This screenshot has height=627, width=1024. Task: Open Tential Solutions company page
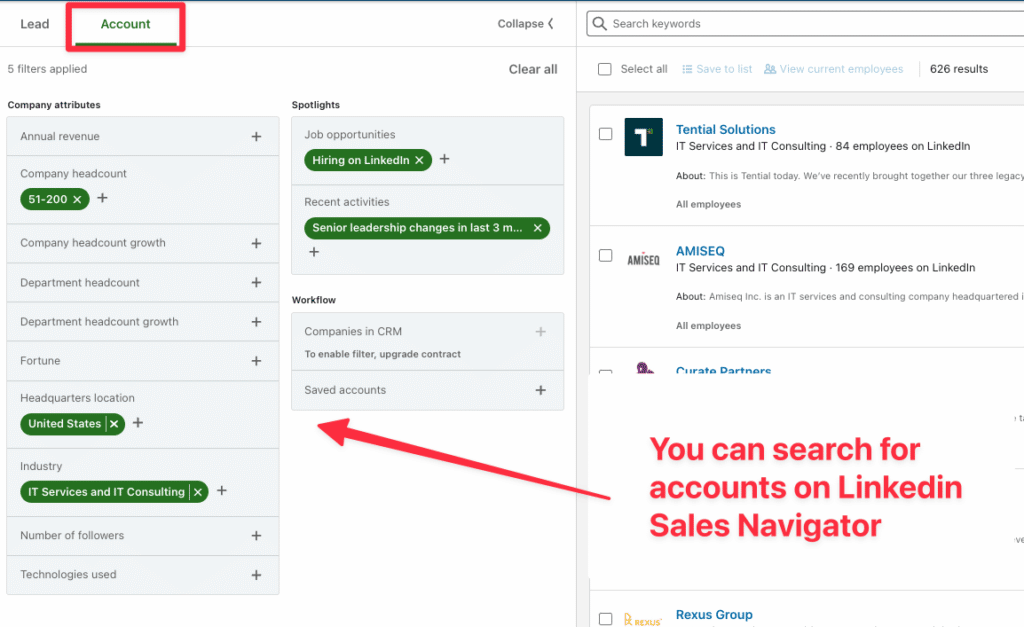(x=726, y=129)
